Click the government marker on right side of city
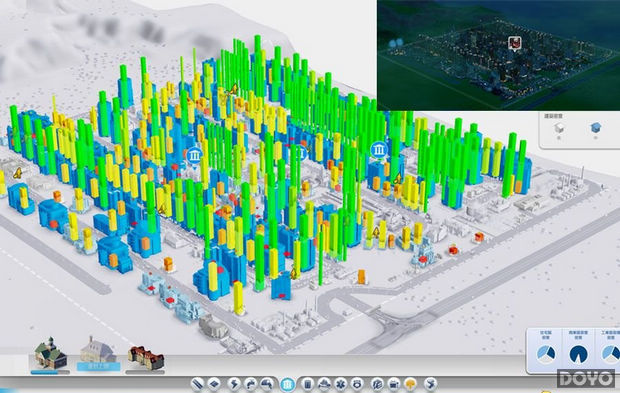Image resolution: width=620 pixels, height=393 pixels. [378, 150]
